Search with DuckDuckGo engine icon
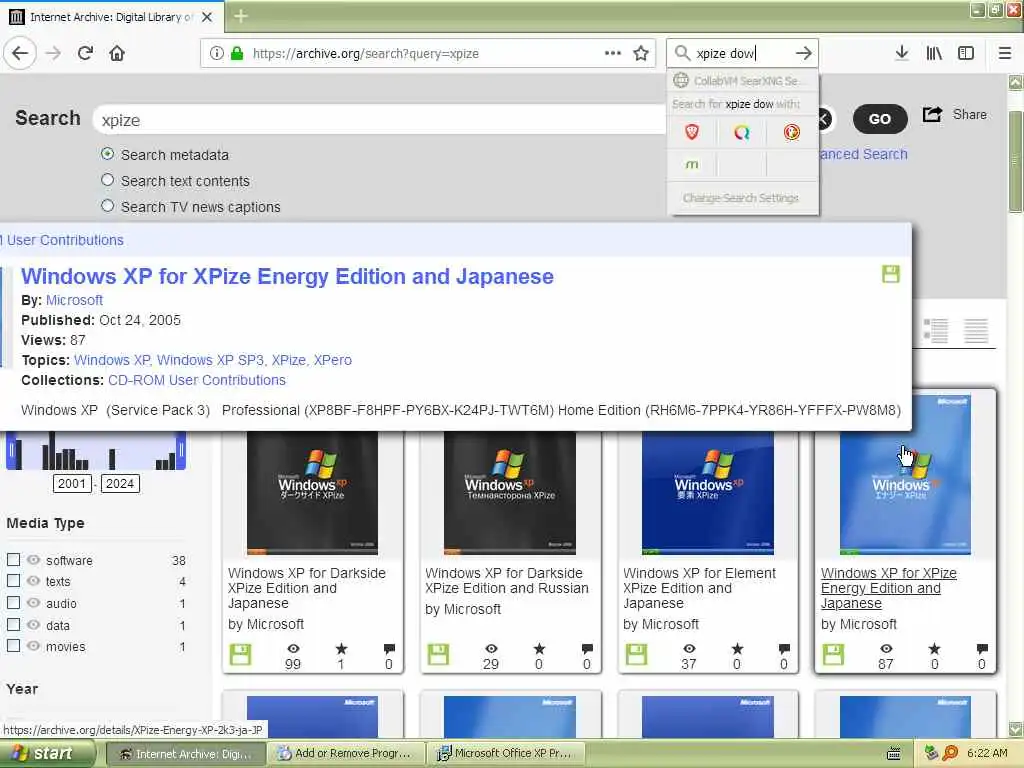 click(792, 133)
